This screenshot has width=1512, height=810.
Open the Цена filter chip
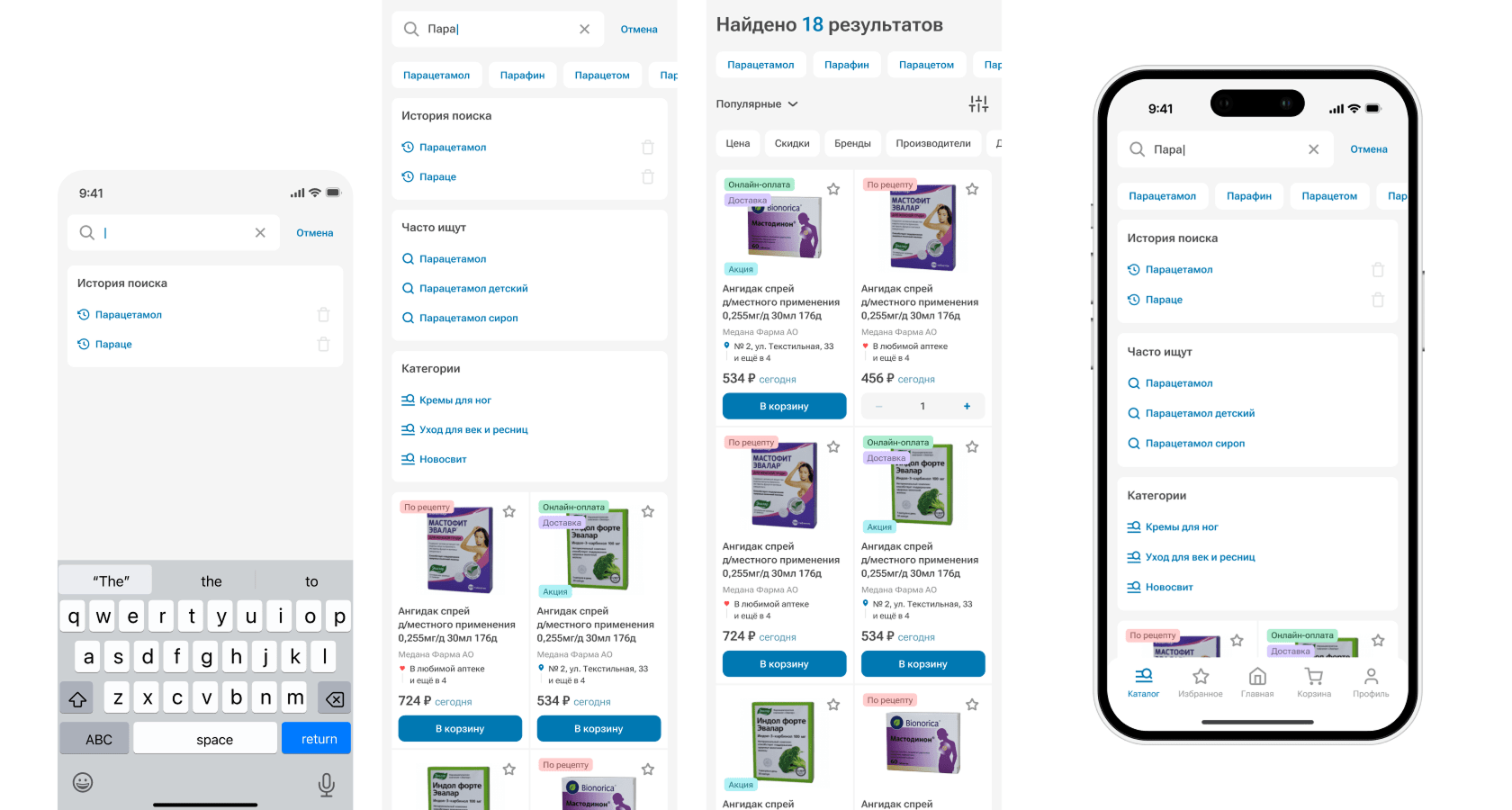tap(738, 143)
